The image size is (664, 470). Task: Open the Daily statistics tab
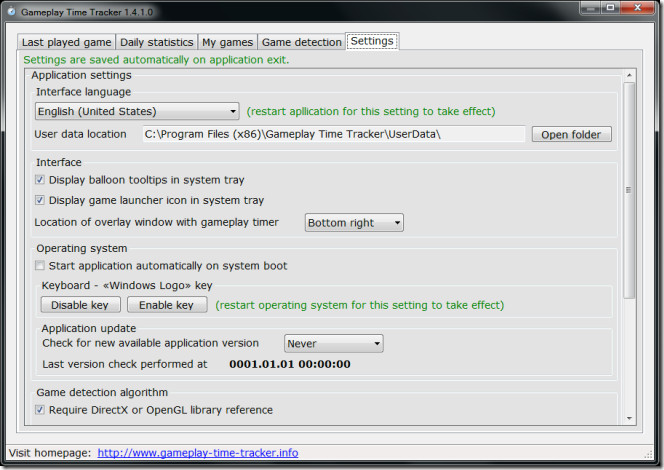(157, 42)
